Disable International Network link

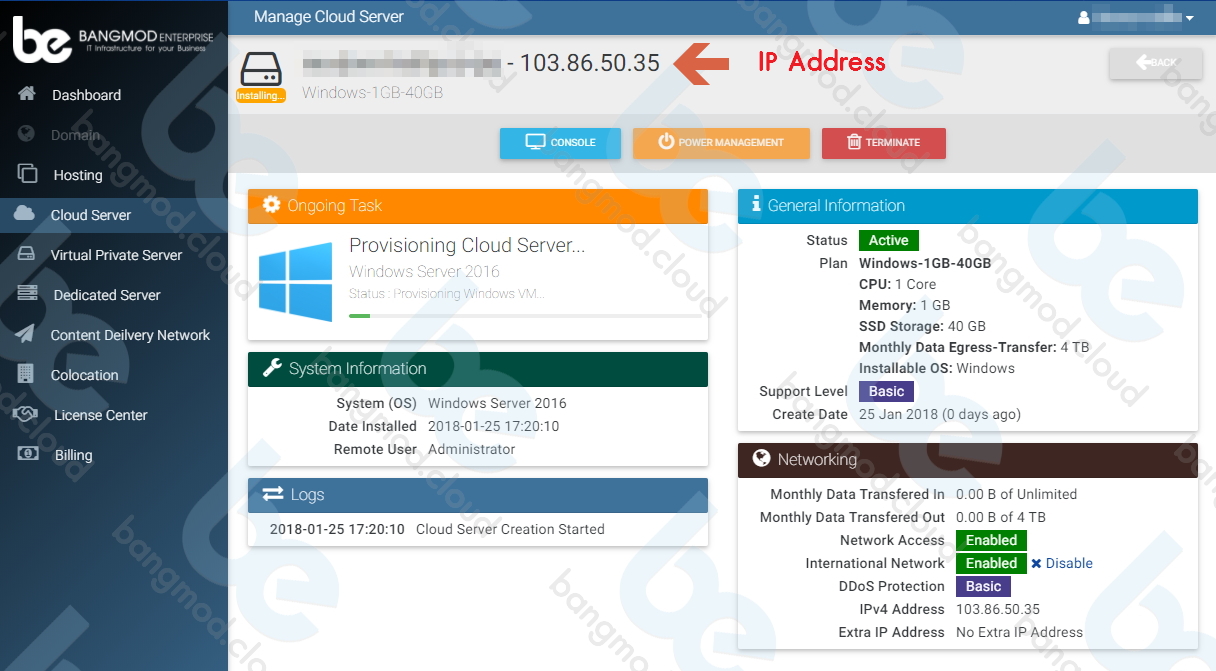tap(1062, 563)
